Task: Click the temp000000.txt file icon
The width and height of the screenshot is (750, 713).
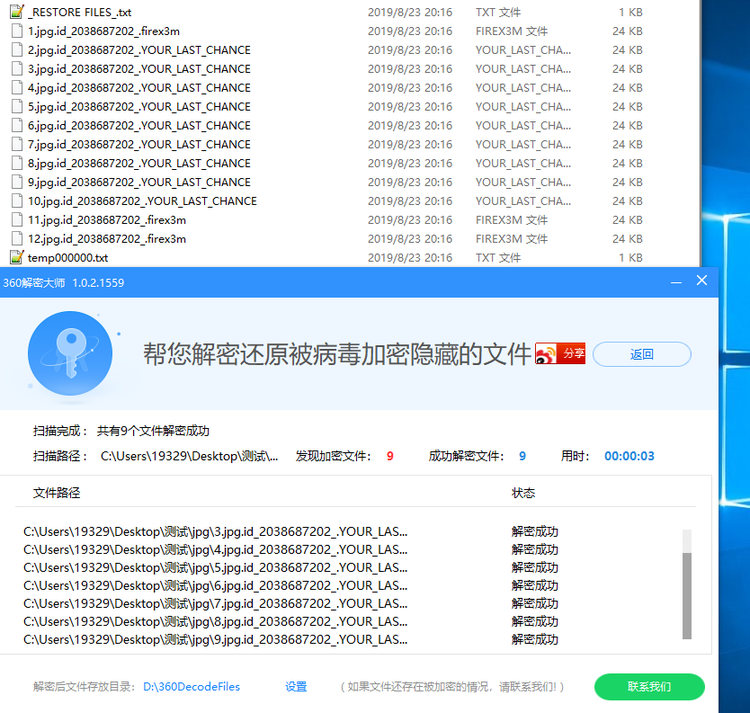Action: click(17, 257)
